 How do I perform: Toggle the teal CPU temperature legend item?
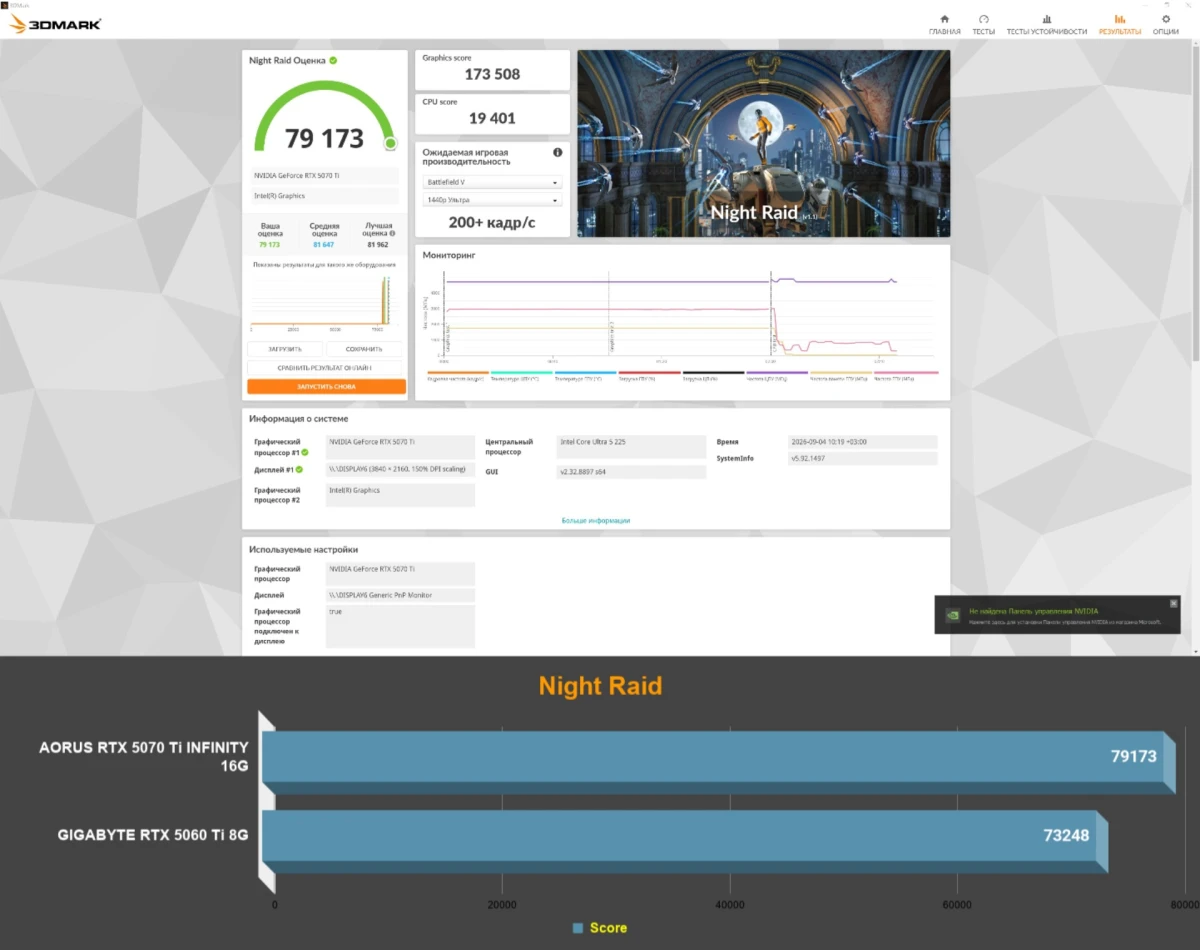[520, 377]
